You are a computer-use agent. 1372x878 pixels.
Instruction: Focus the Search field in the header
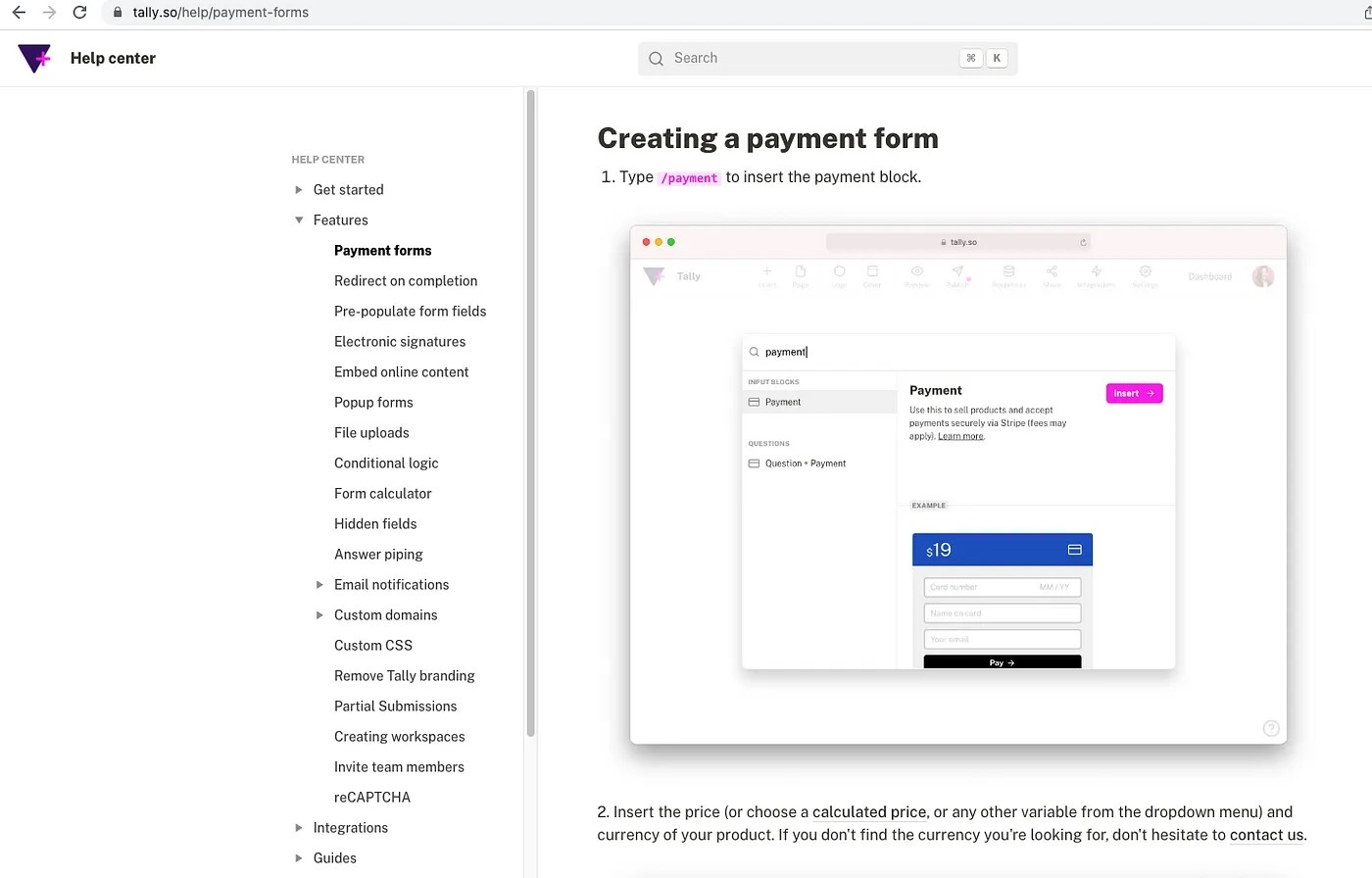[x=827, y=59]
